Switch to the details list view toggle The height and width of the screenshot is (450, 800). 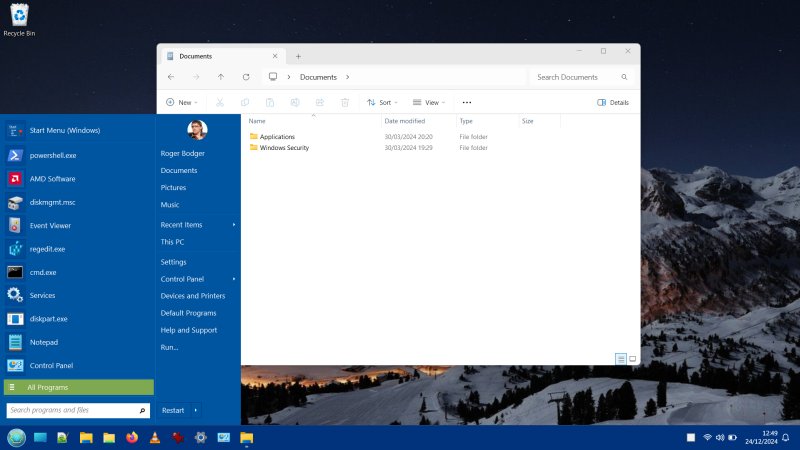[621, 358]
